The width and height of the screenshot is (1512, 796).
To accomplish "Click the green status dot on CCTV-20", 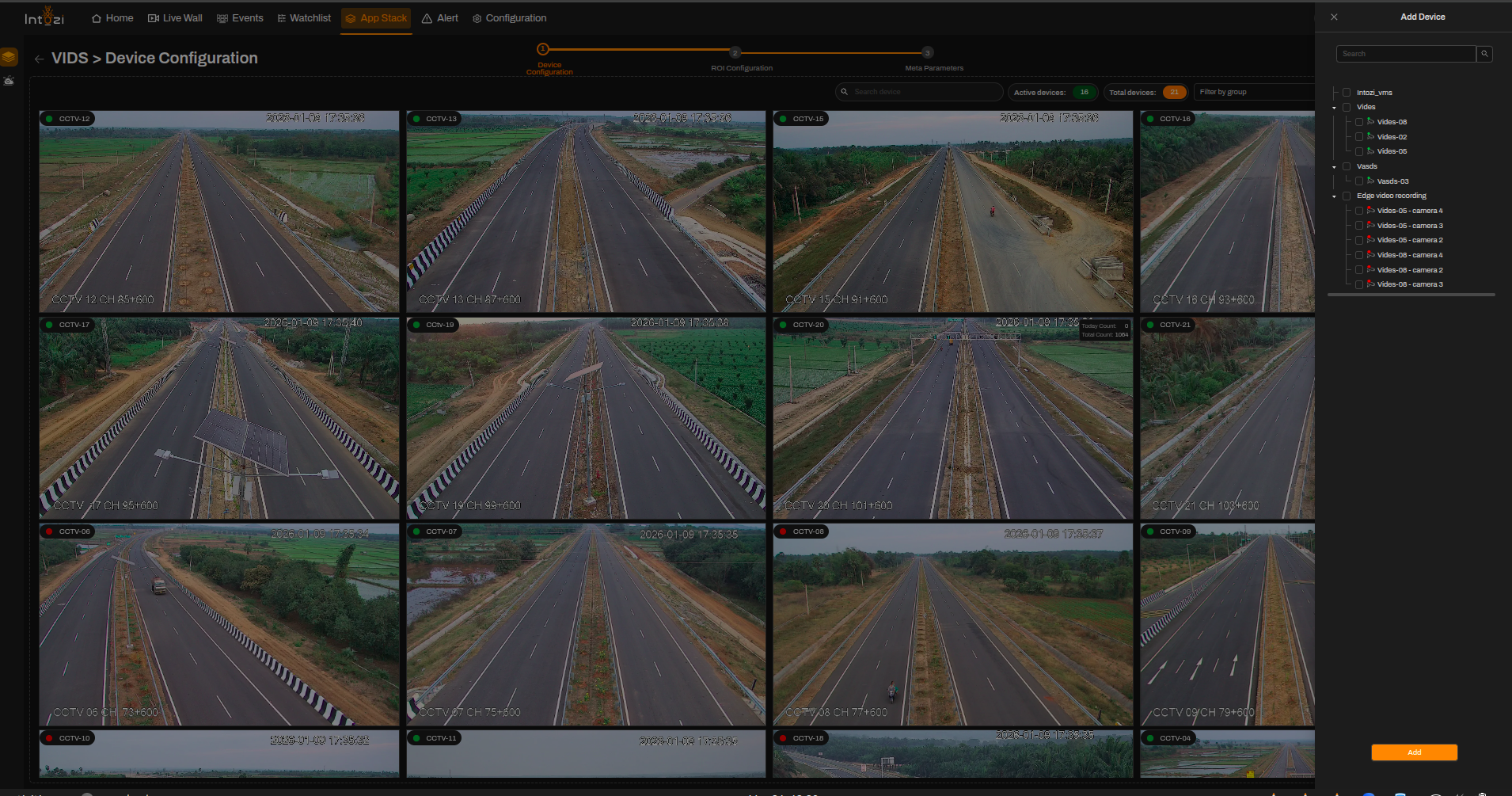I will [x=783, y=325].
